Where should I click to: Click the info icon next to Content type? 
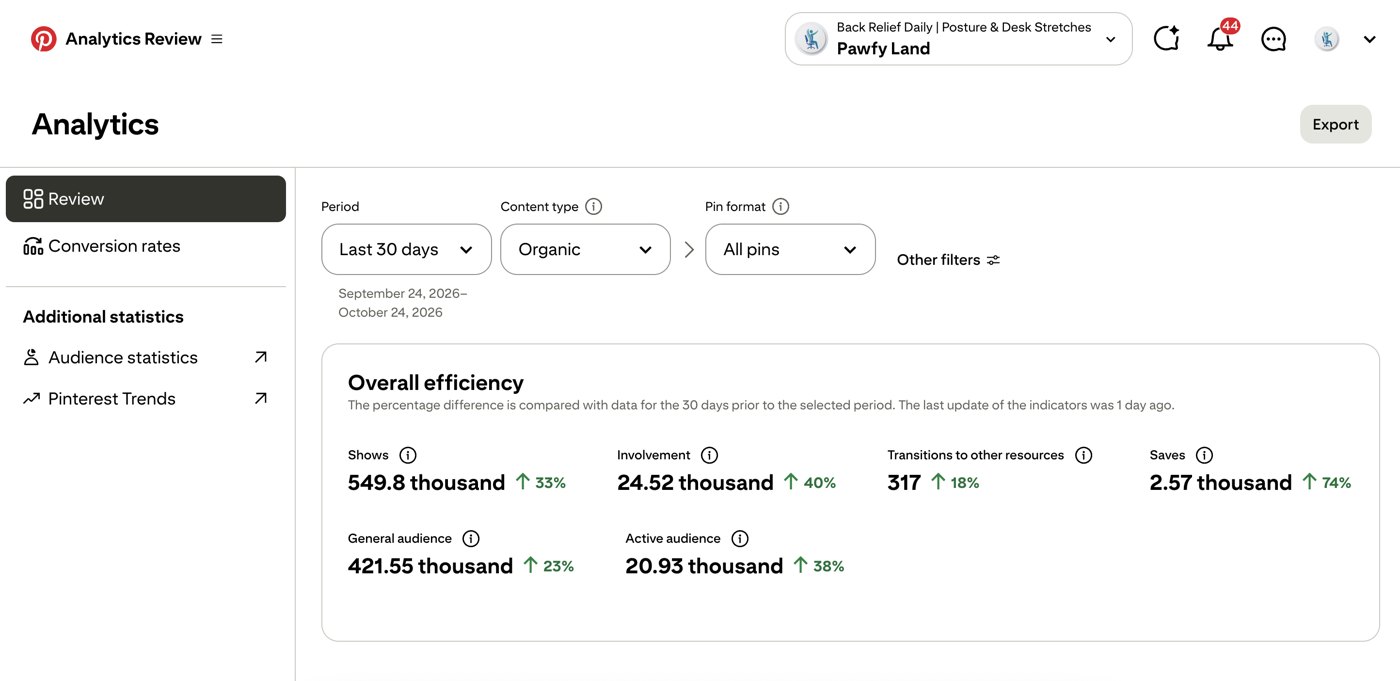pos(593,206)
